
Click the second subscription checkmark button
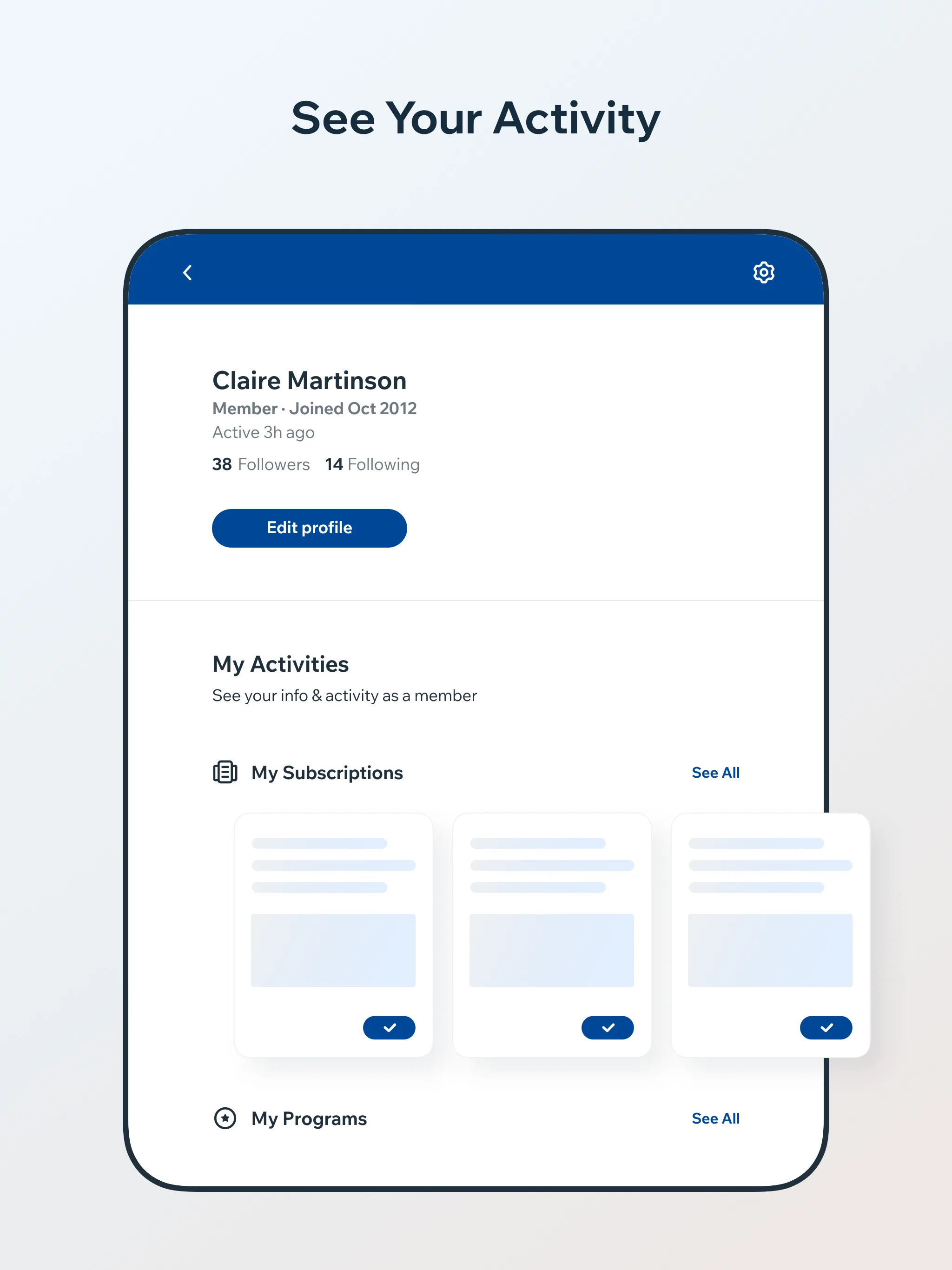[608, 1027]
